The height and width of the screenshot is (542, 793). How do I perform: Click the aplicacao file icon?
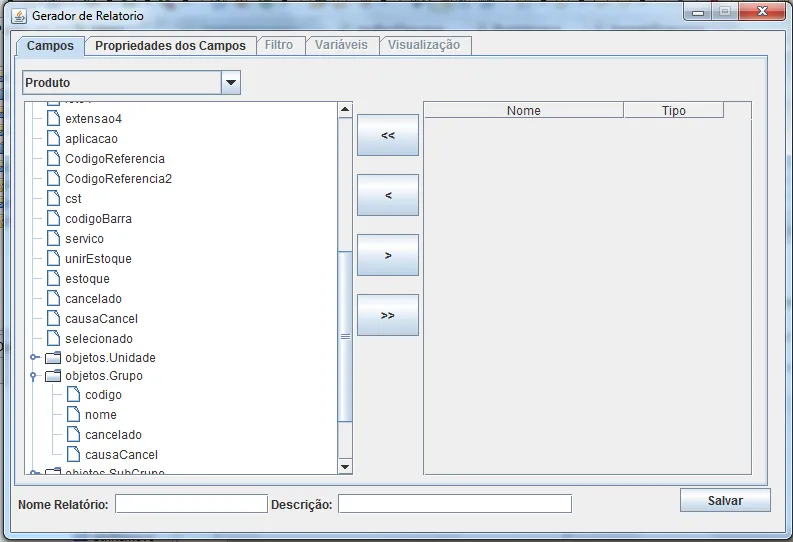pyautogui.click(x=53, y=138)
